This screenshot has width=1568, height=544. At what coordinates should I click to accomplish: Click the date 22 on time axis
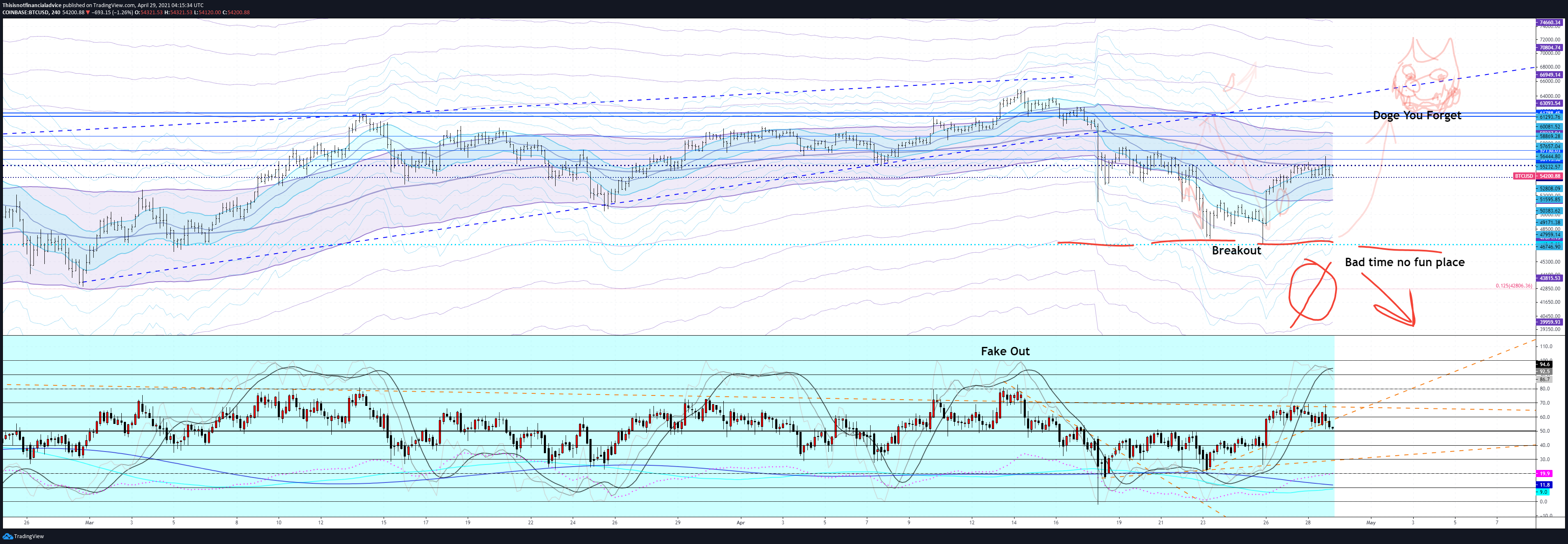531,523
